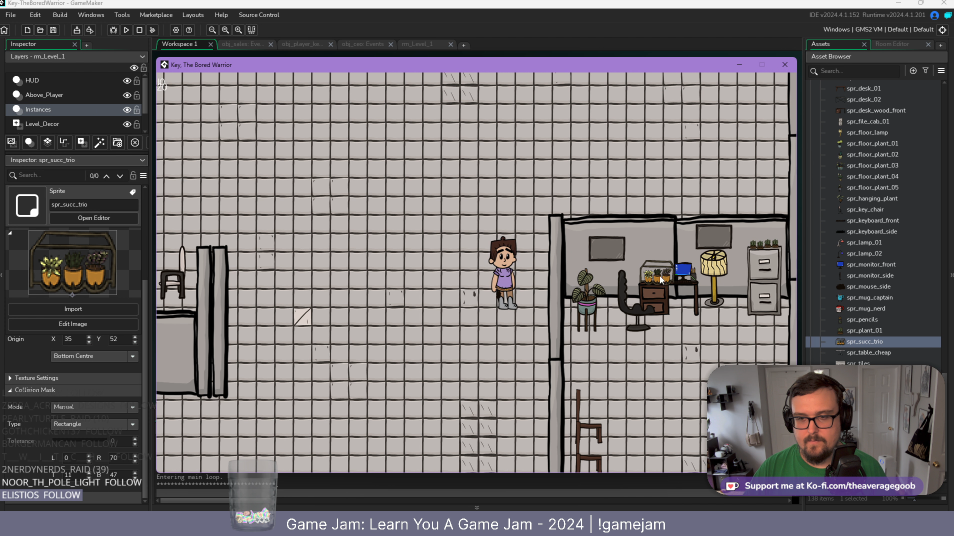Expand the Layers - rm_Level_1 dropdown

77,57
